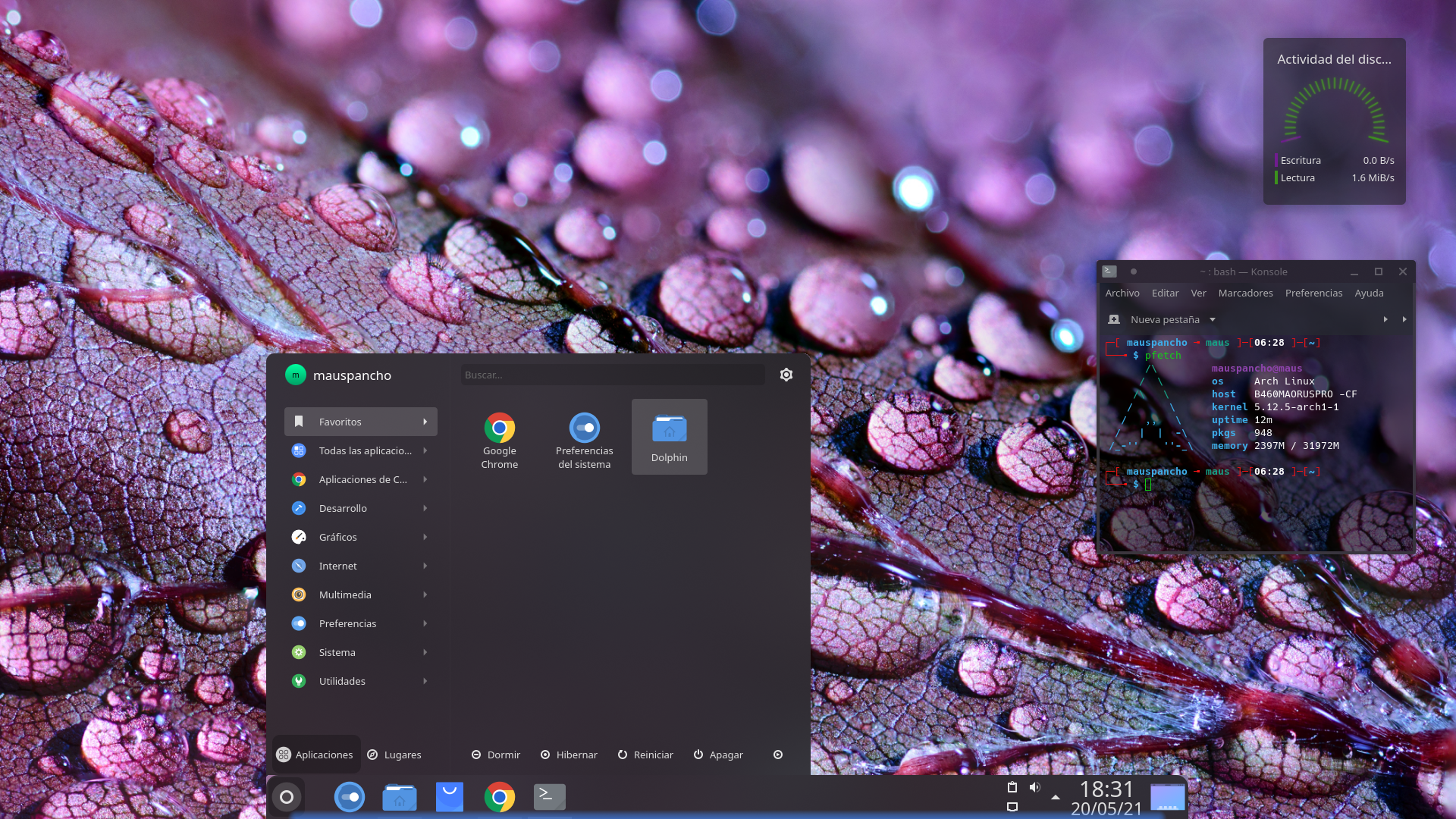Click the Konsole terminal icon in taskbar
1456x819 pixels.
click(549, 796)
